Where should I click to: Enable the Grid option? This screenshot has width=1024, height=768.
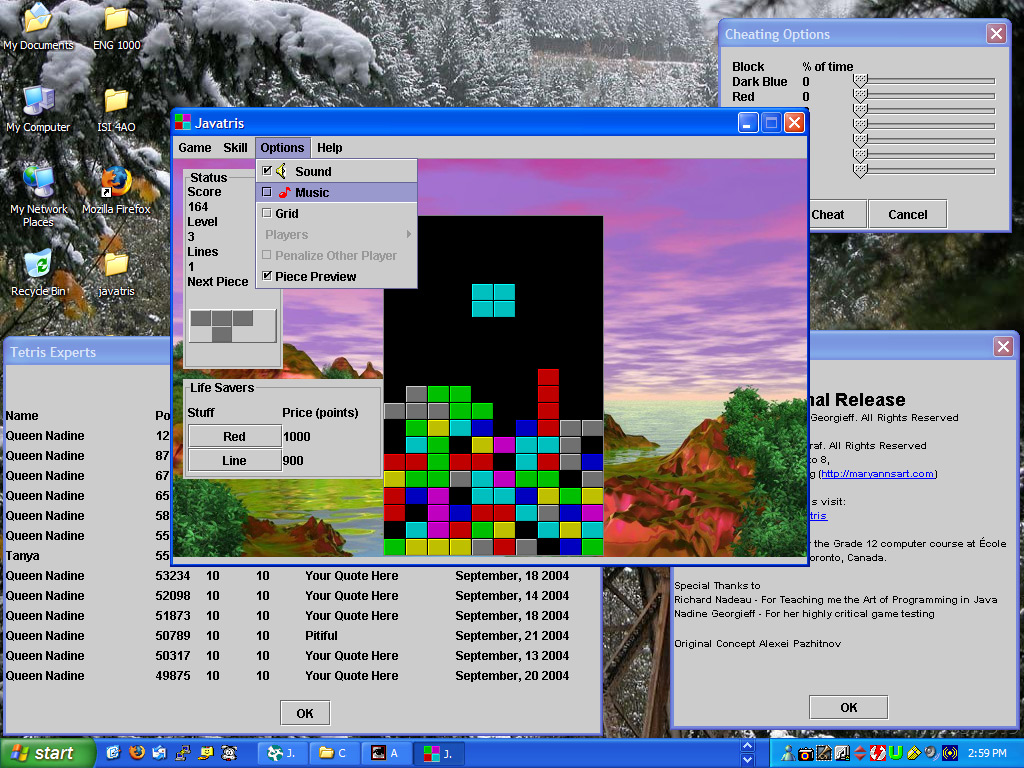[337, 213]
